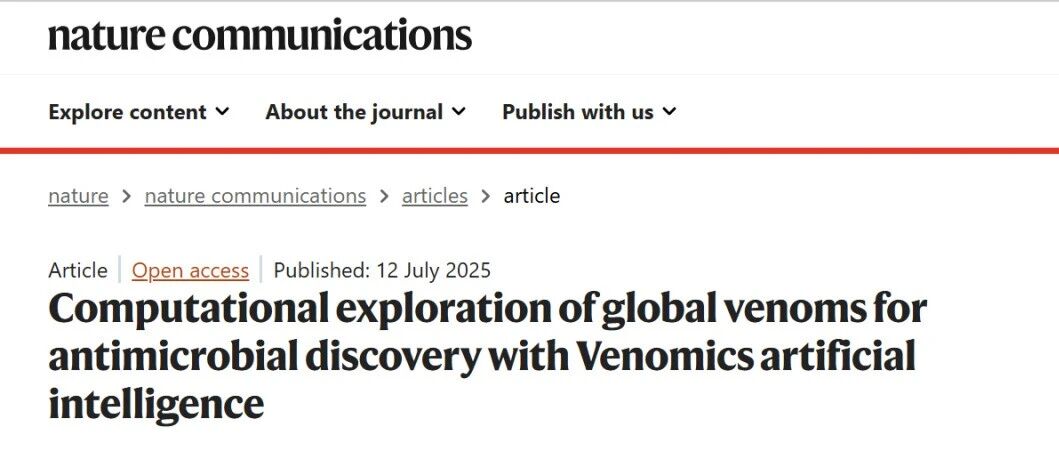
Task: Click the breadcrumb arrow after nature
Action: pyautogui.click(x=126, y=196)
